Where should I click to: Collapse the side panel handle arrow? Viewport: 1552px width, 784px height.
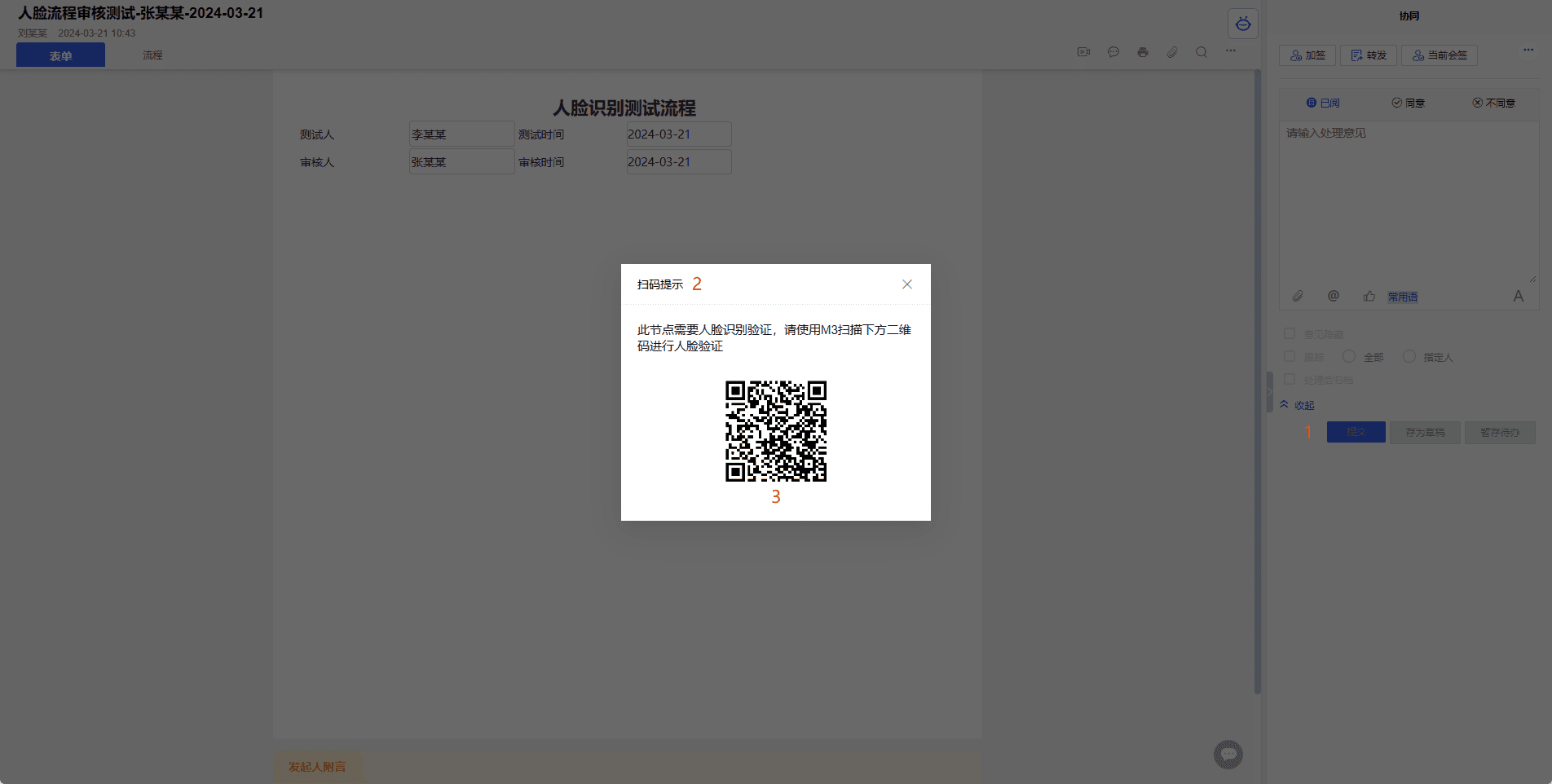click(1269, 392)
